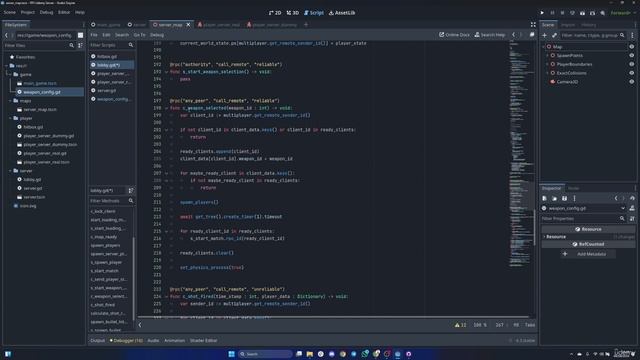Viewport: 640px width, 360px height.
Task: Toggle visibility of ExactCollisions node
Action: 631,73
